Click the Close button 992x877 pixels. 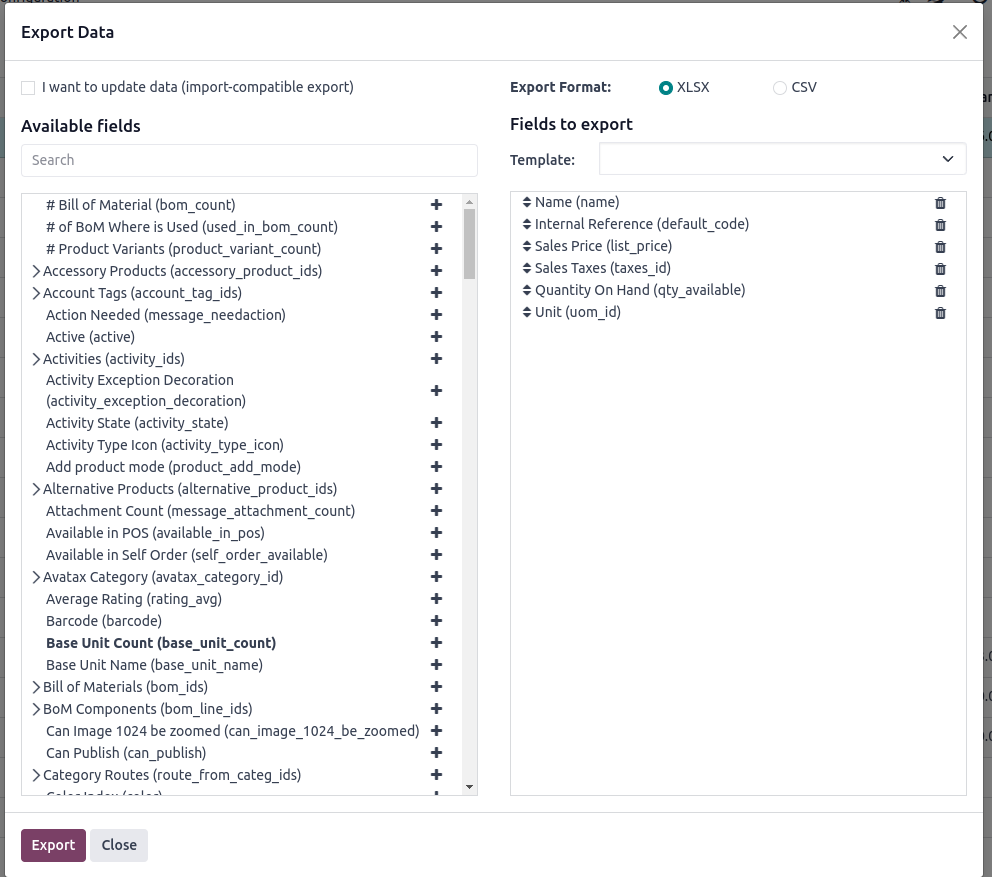coord(119,845)
